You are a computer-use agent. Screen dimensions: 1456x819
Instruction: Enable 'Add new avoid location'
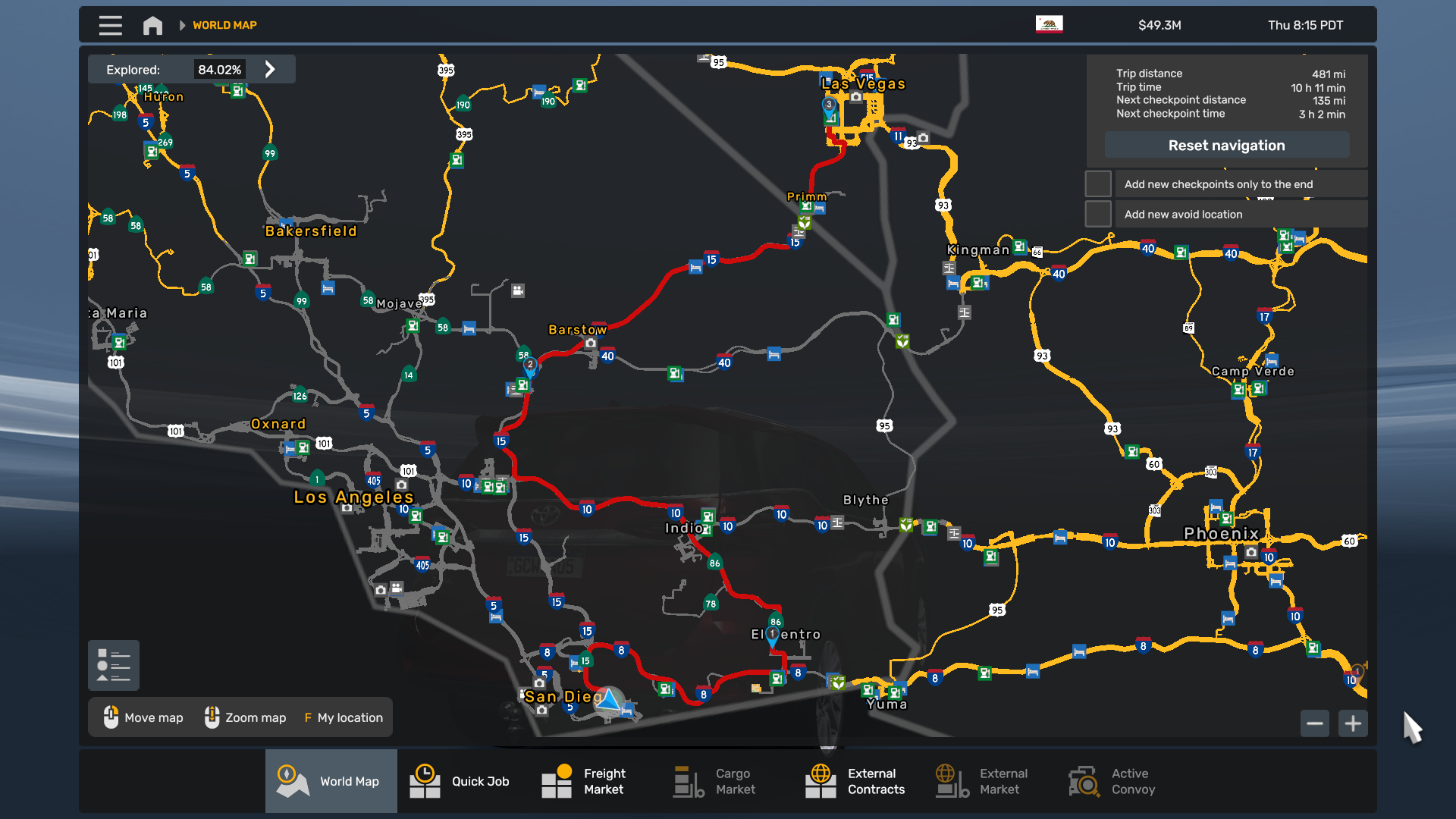(x=1098, y=213)
